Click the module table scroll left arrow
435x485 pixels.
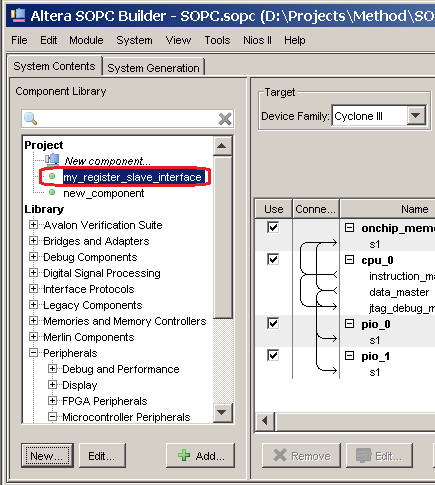point(265,421)
